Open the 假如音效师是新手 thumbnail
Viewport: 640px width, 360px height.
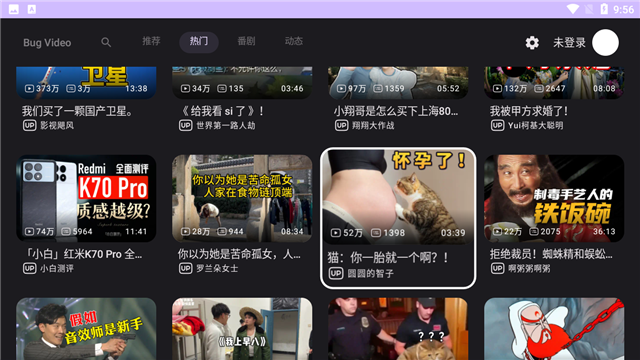click(x=86, y=329)
